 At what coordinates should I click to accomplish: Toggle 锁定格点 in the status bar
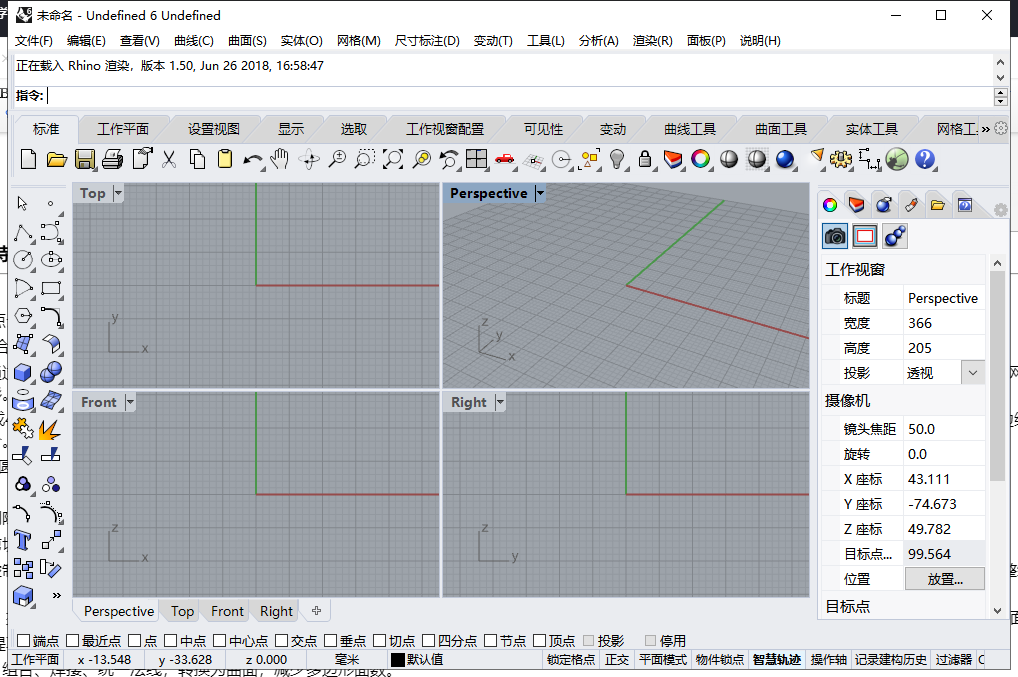(x=570, y=659)
